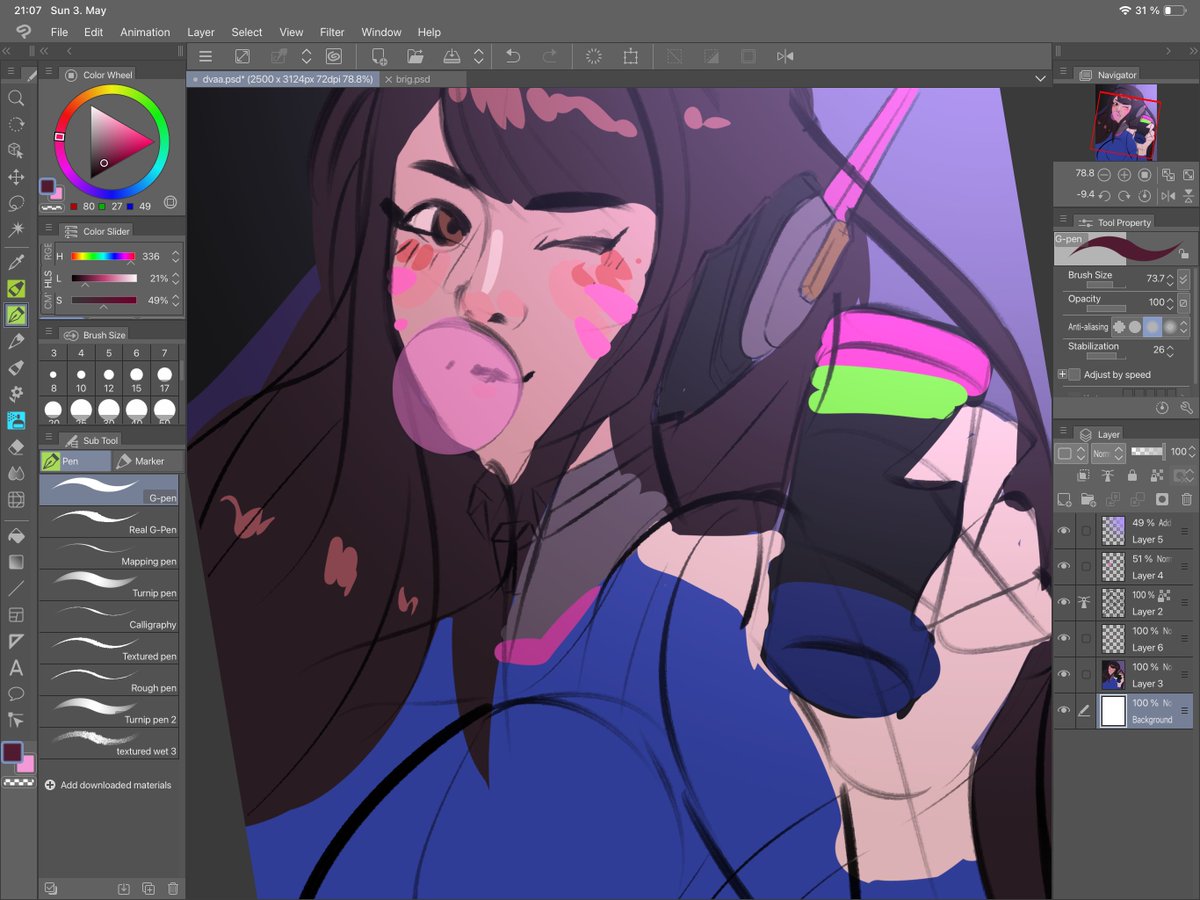
Task: Click the pink sub color swatch under Color Wheel
Action: pyautogui.click(x=55, y=192)
